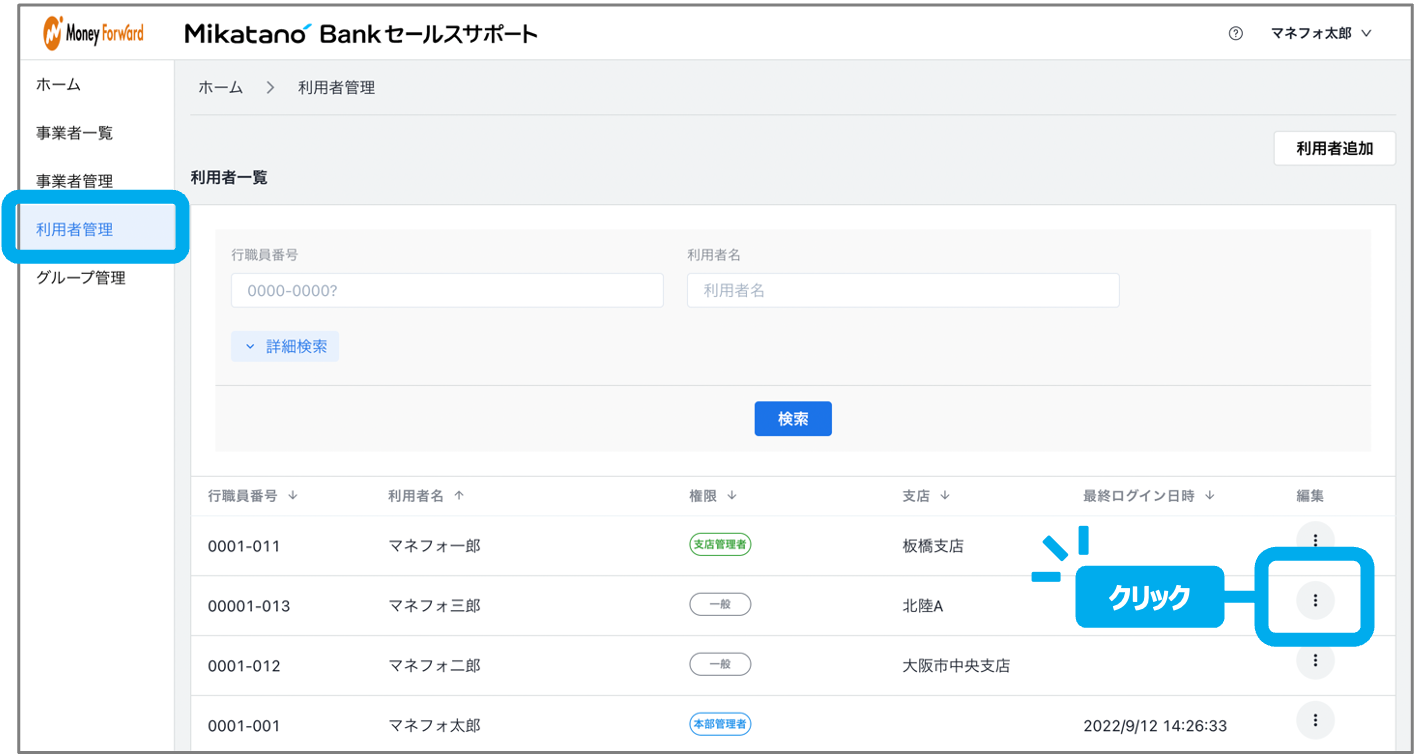Expand the 詳細検索 advanced search
Viewport: 1416px width, 756px height.
pos(285,347)
